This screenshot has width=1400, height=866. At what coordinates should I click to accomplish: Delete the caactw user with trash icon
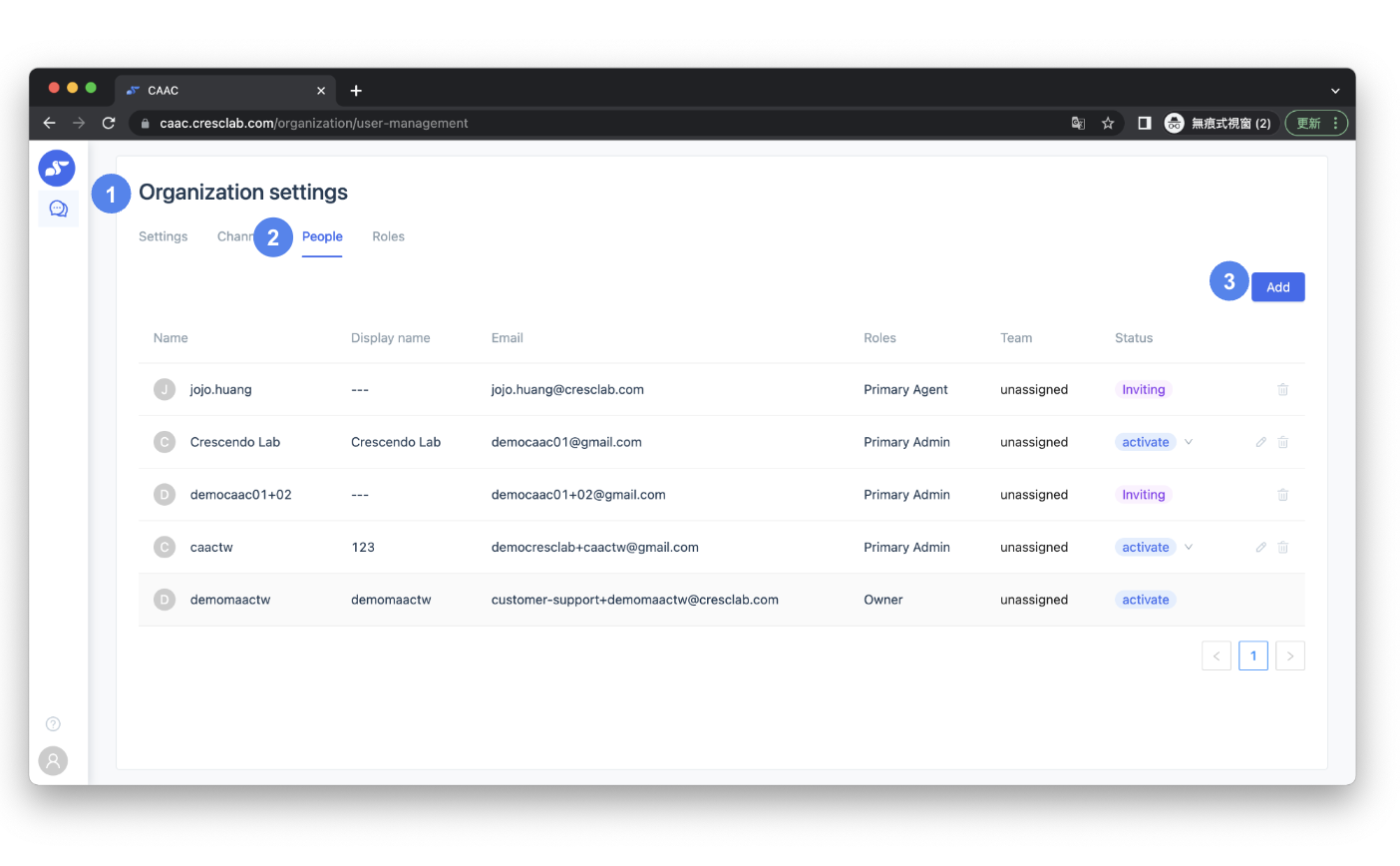click(1283, 548)
